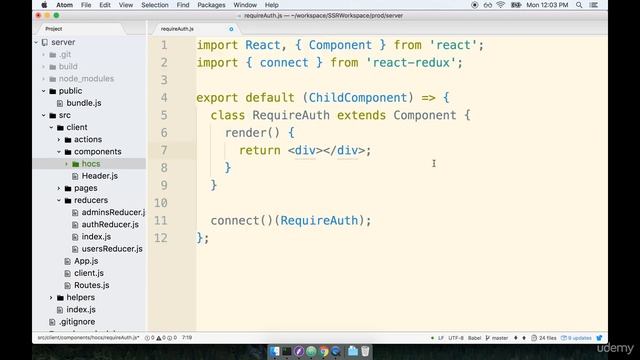Viewport: 640px width, 360px height.
Task: Open App.js file
Action: coord(86,261)
